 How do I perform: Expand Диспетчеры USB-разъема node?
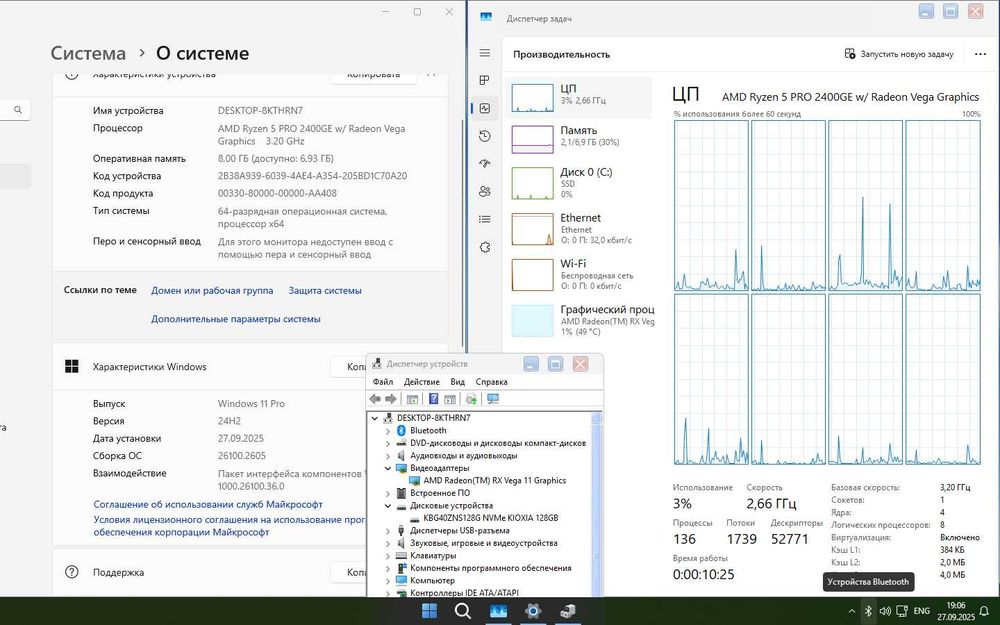[x=388, y=531]
